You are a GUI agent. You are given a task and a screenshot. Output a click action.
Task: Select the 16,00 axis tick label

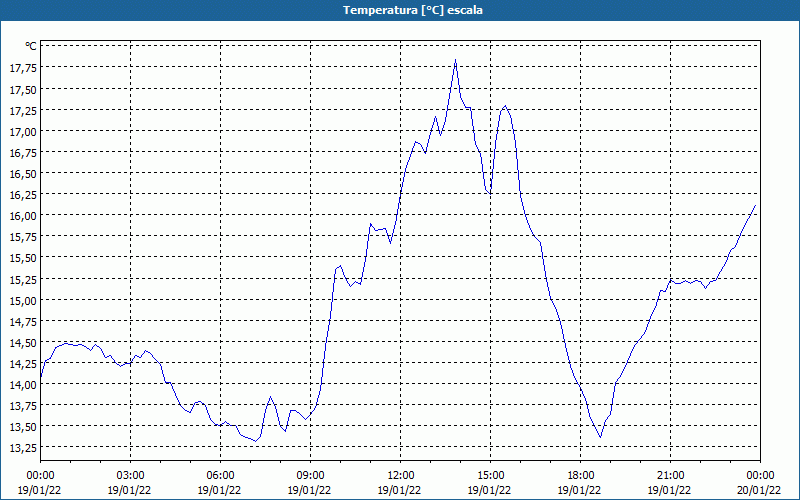[23, 216]
